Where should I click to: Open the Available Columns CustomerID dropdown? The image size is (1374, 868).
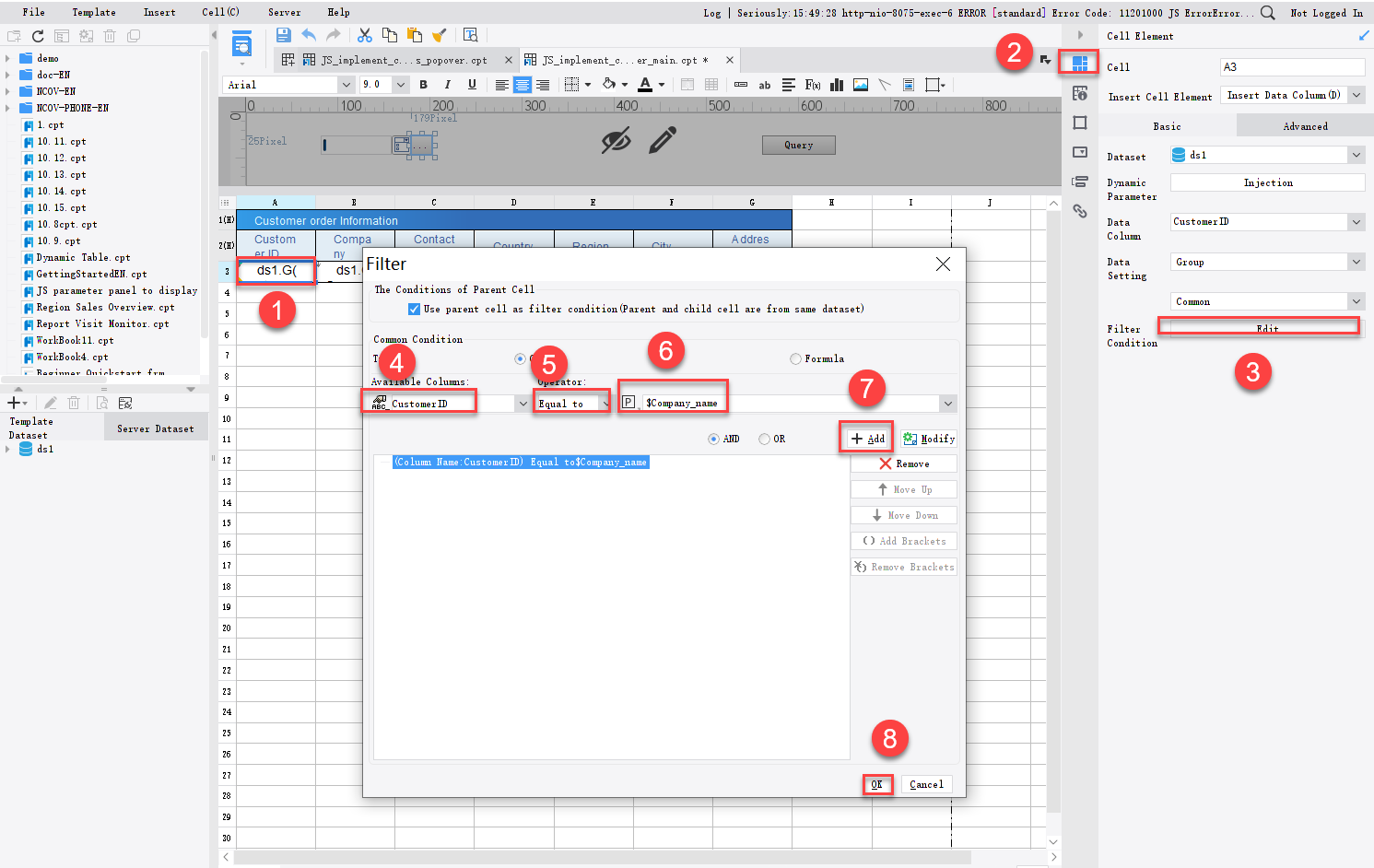(523, 404)
